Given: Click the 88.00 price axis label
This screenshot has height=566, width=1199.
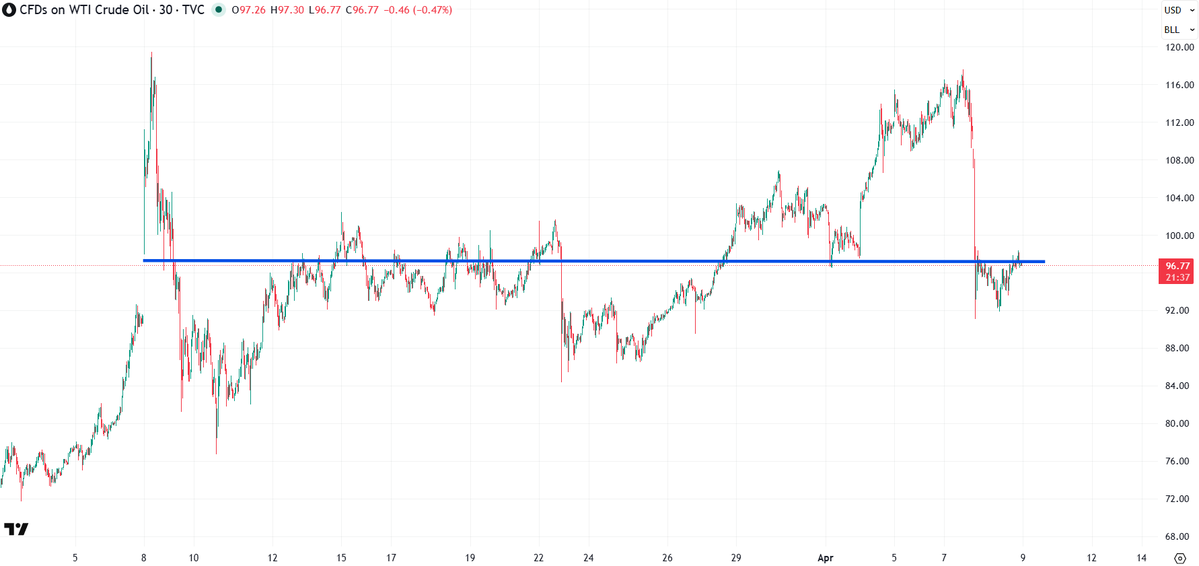Looking at the screenshot, I should (x=1178, y=348).
